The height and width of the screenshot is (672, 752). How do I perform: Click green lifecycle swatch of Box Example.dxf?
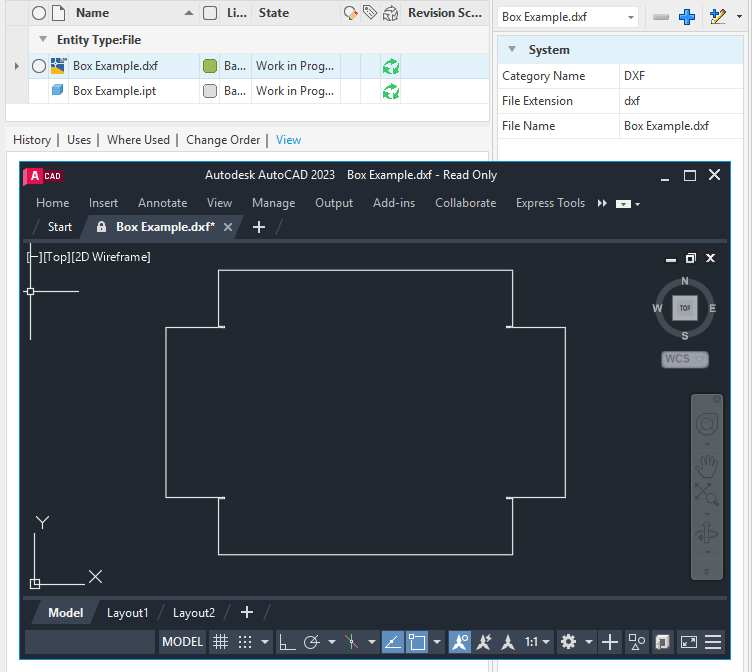pos(210,66)
